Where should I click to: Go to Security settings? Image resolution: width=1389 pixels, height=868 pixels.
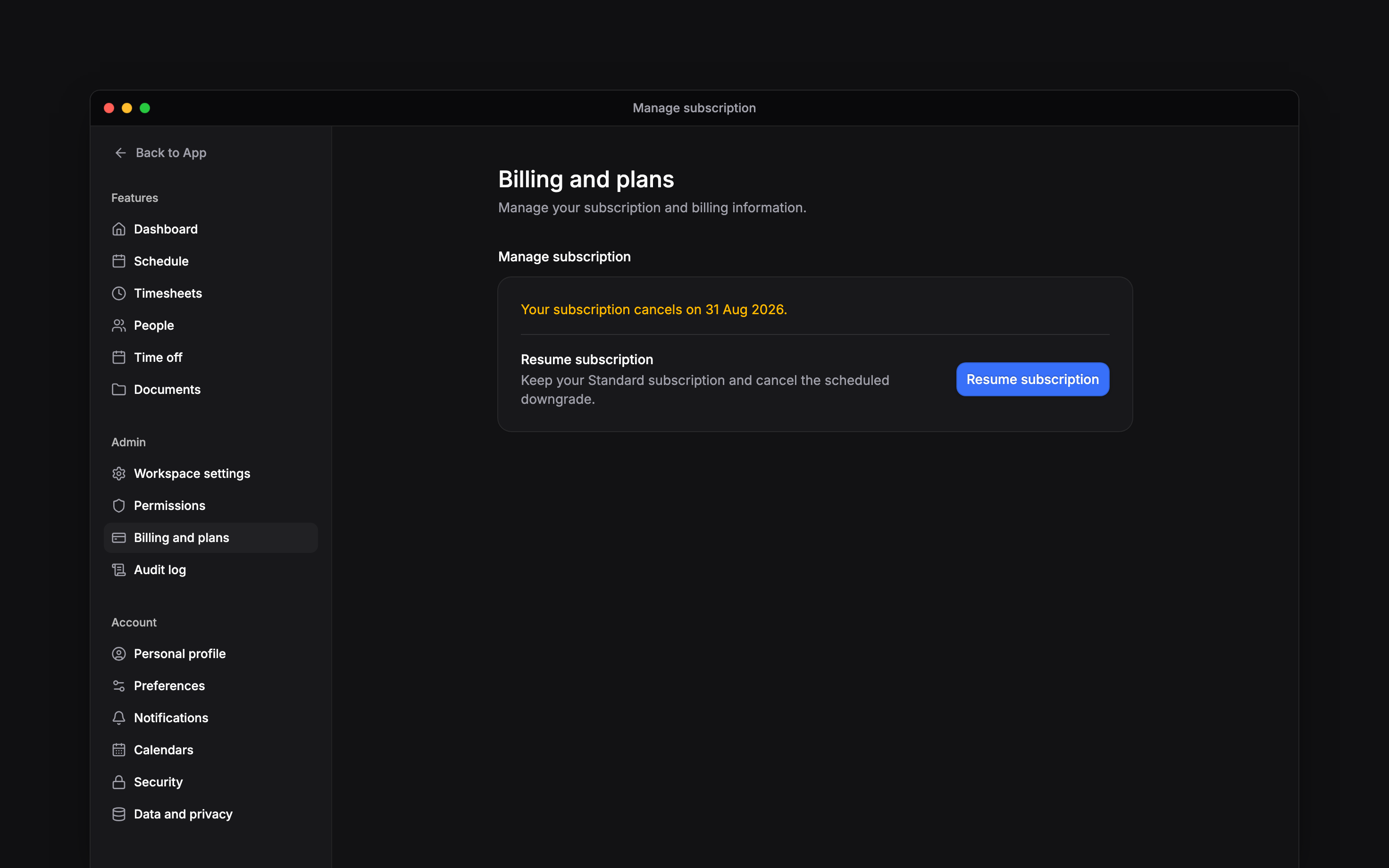coord(210,783)
